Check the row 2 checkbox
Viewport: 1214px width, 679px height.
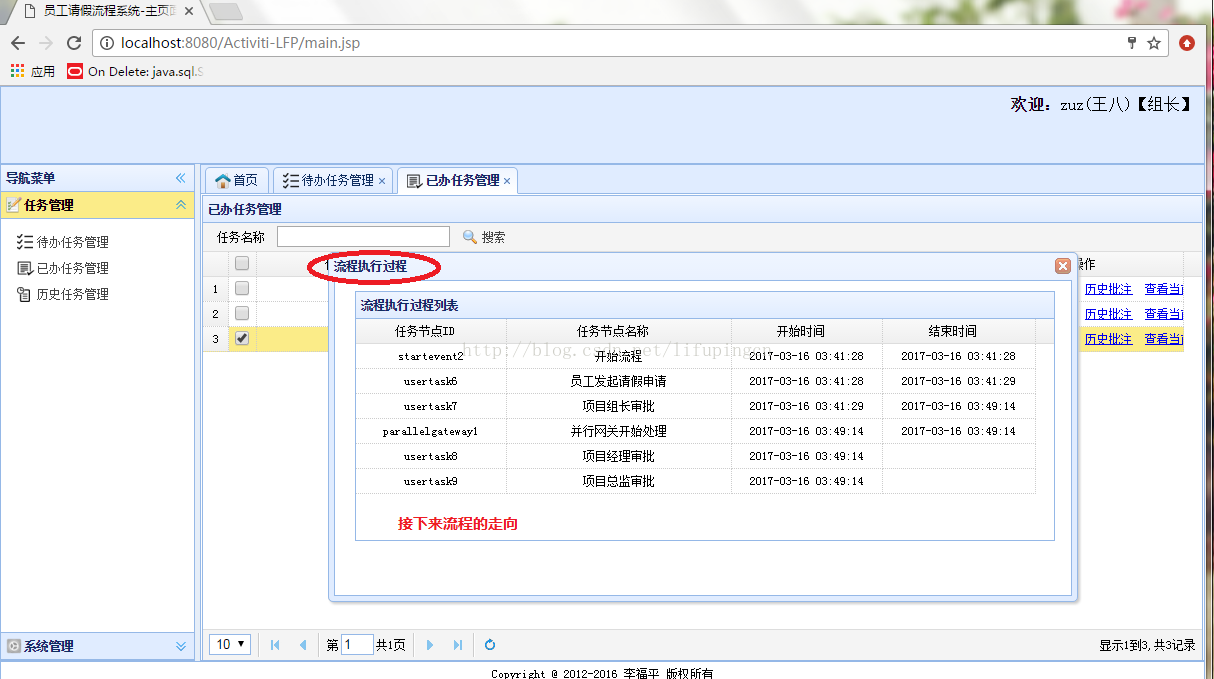(x=242, y=313)
